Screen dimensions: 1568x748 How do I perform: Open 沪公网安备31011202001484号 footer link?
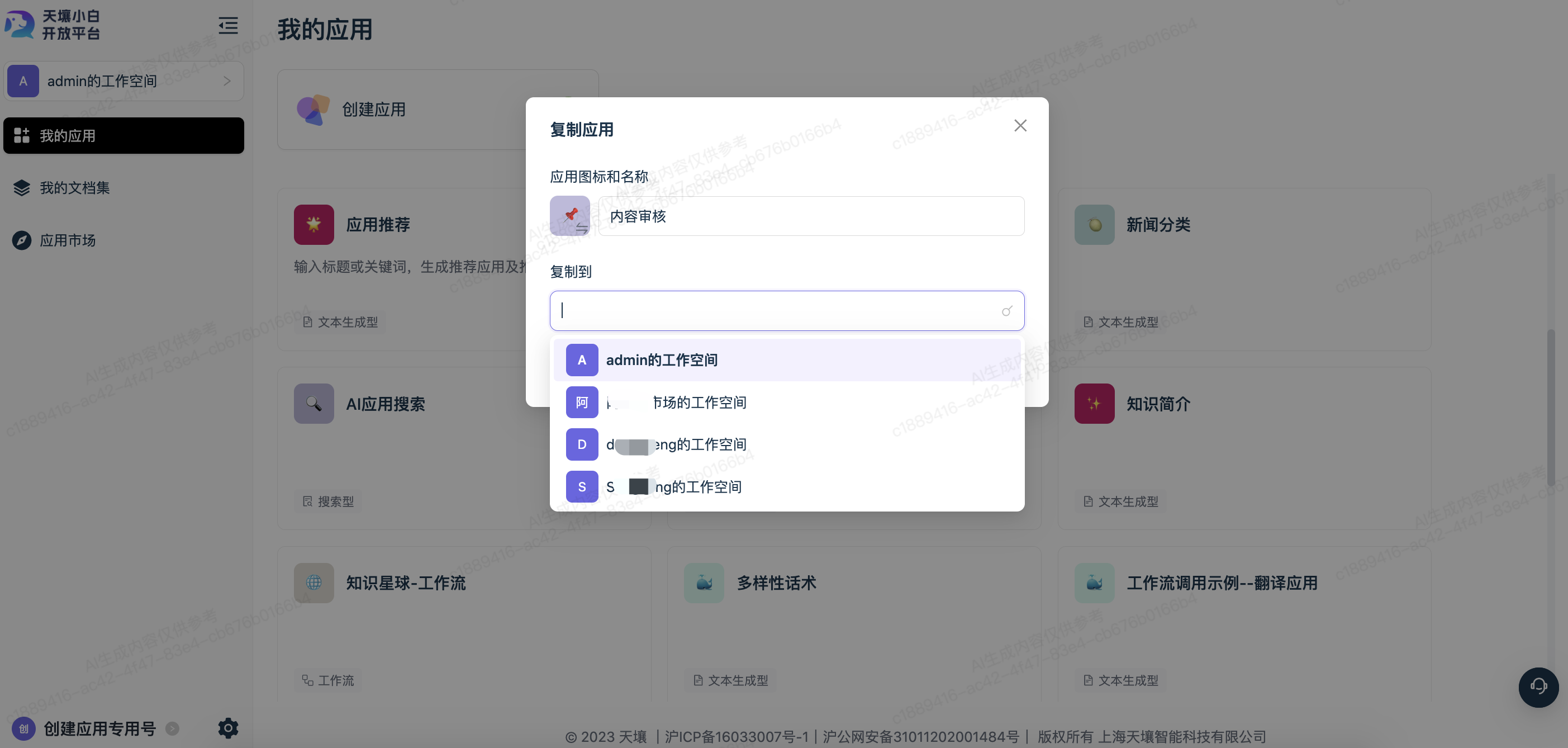click(x=921, y=736)
